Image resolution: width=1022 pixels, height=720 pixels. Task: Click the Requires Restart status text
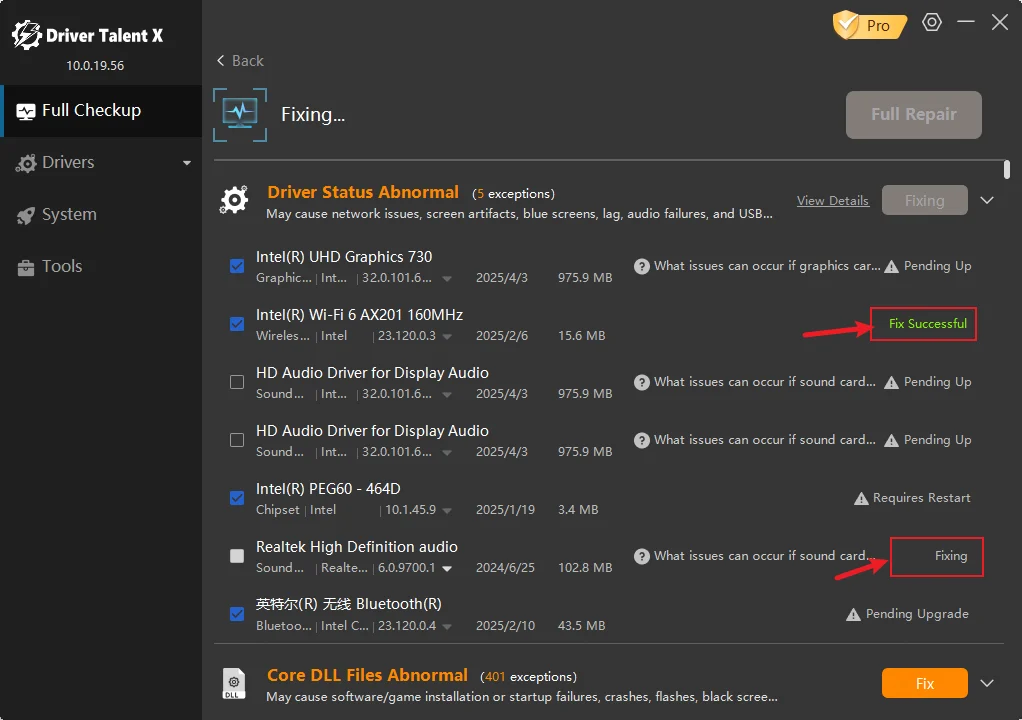coord(922,498)
